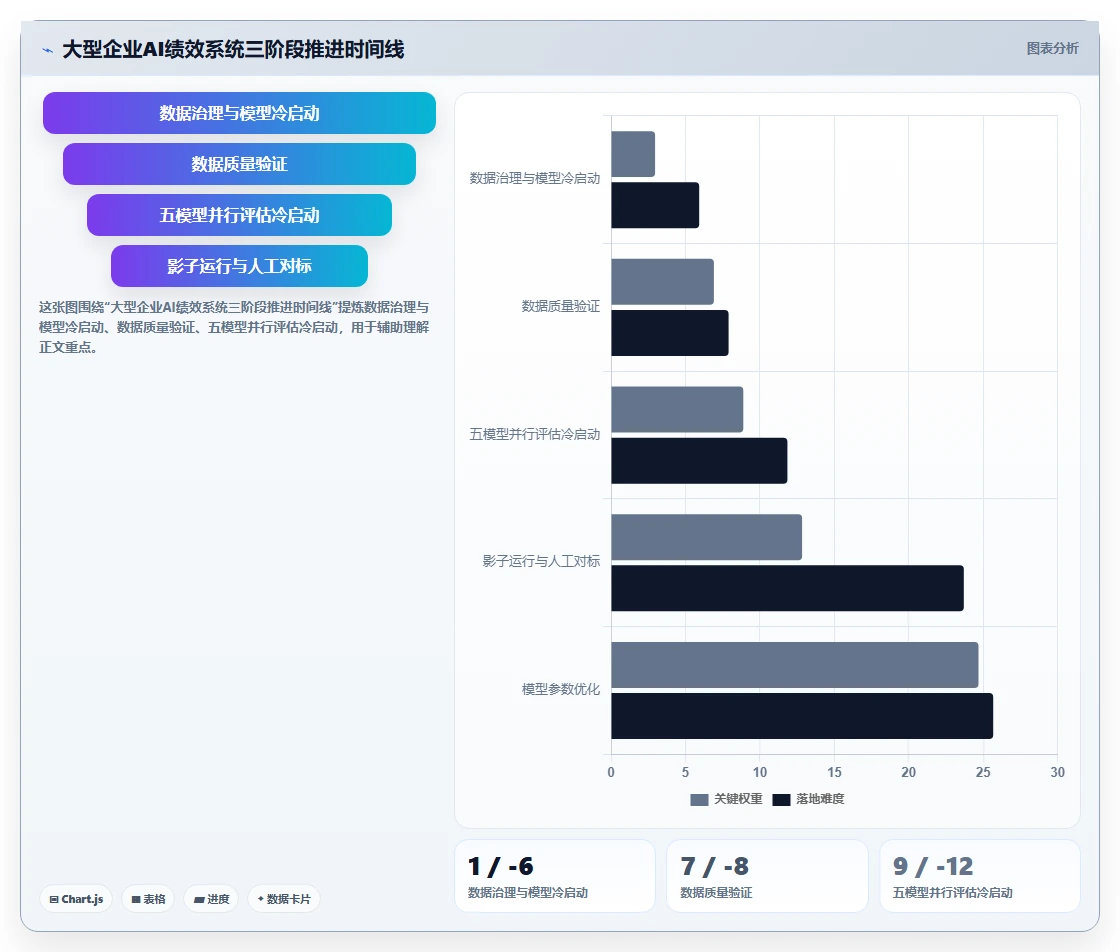This screenshot has height=952, width=1120.
Task: Click the dark 落地难度 bar for 模型参数优化
Action: pos(802,716)
